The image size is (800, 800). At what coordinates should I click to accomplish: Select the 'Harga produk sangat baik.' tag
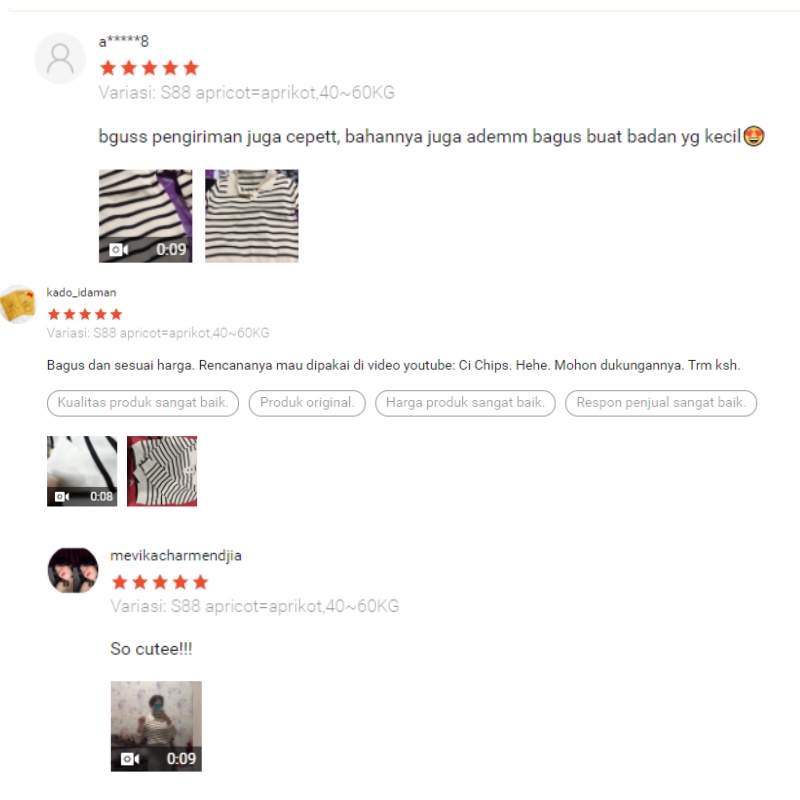click(x=465, y=403)
